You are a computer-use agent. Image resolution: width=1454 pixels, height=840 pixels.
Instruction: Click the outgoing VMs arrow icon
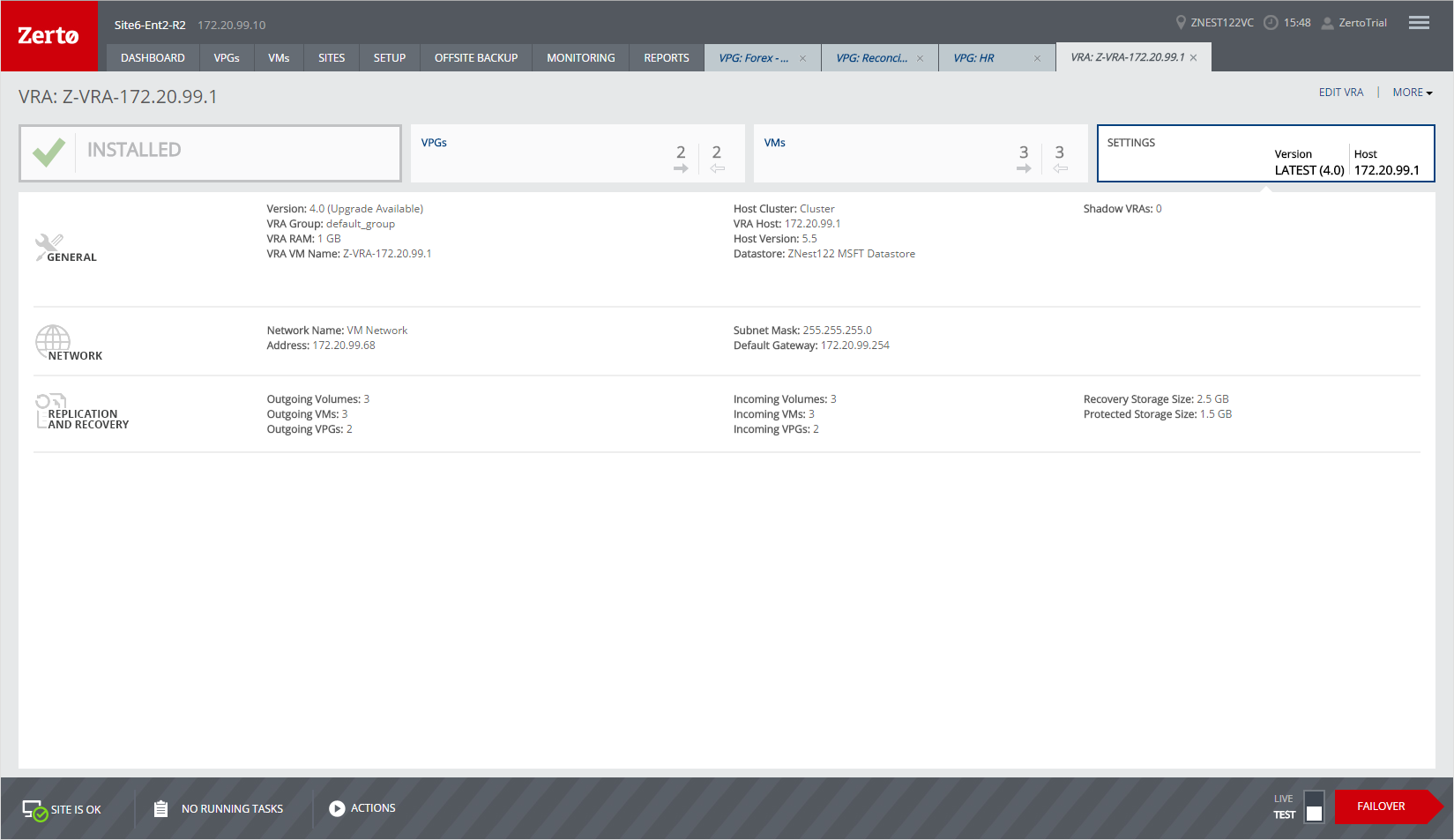pos(1024,168)
